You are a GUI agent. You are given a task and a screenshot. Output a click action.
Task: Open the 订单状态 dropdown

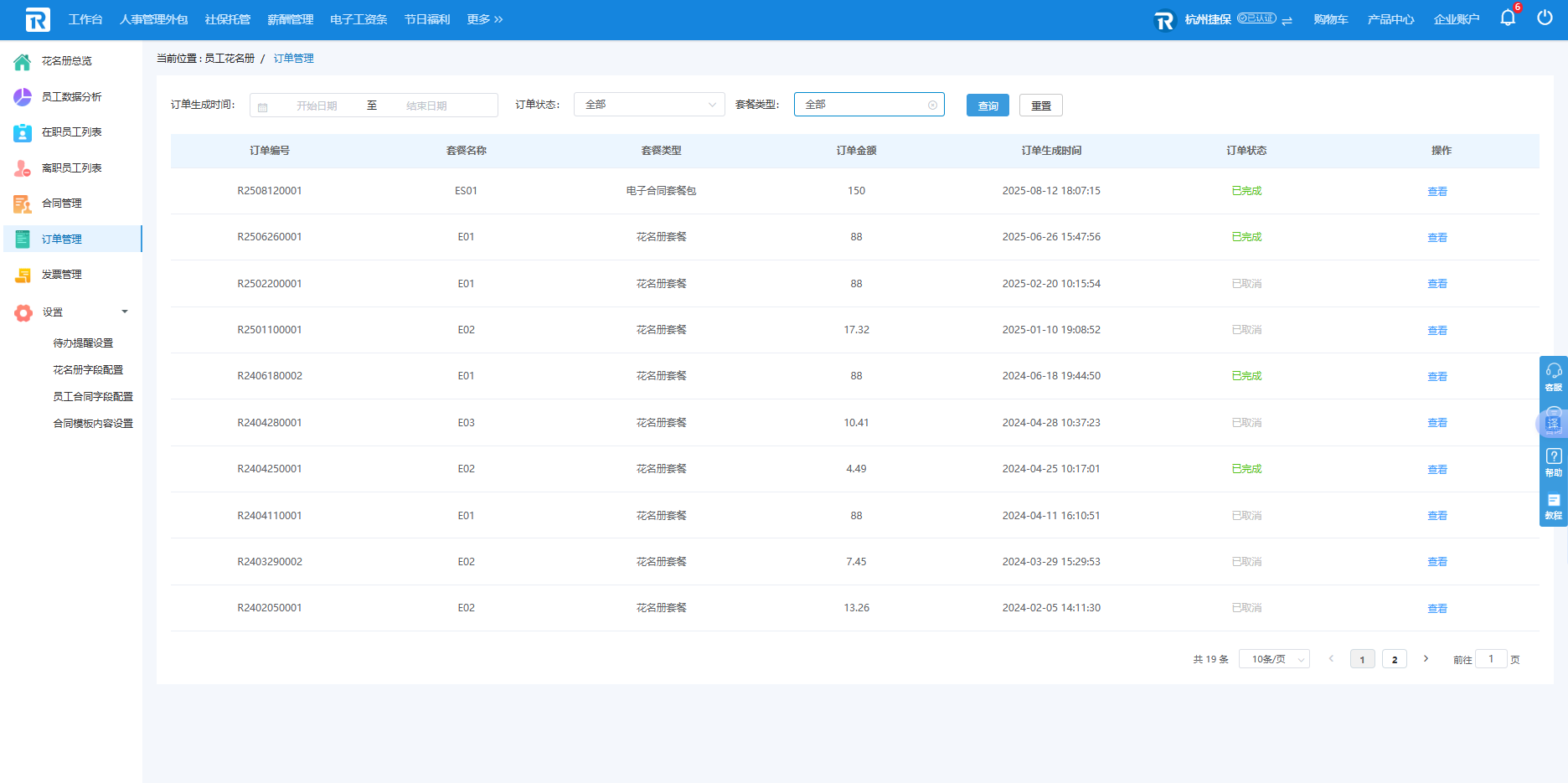[648, 105]
